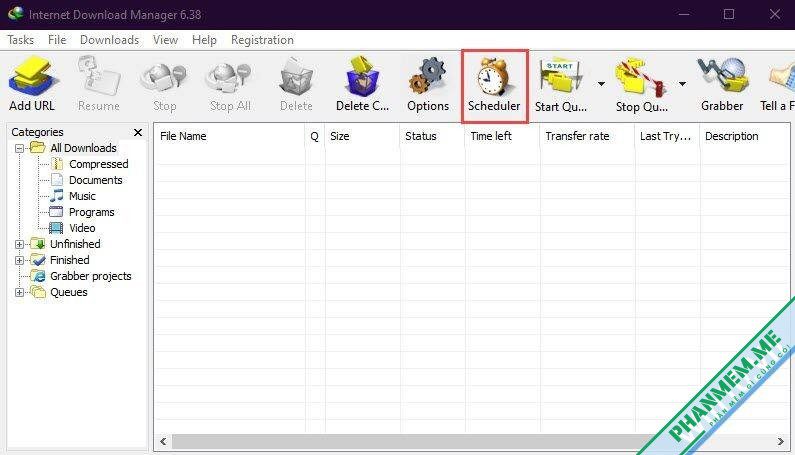Select Grabber projects item
795x455 pixels.
[x=90, y=276]
